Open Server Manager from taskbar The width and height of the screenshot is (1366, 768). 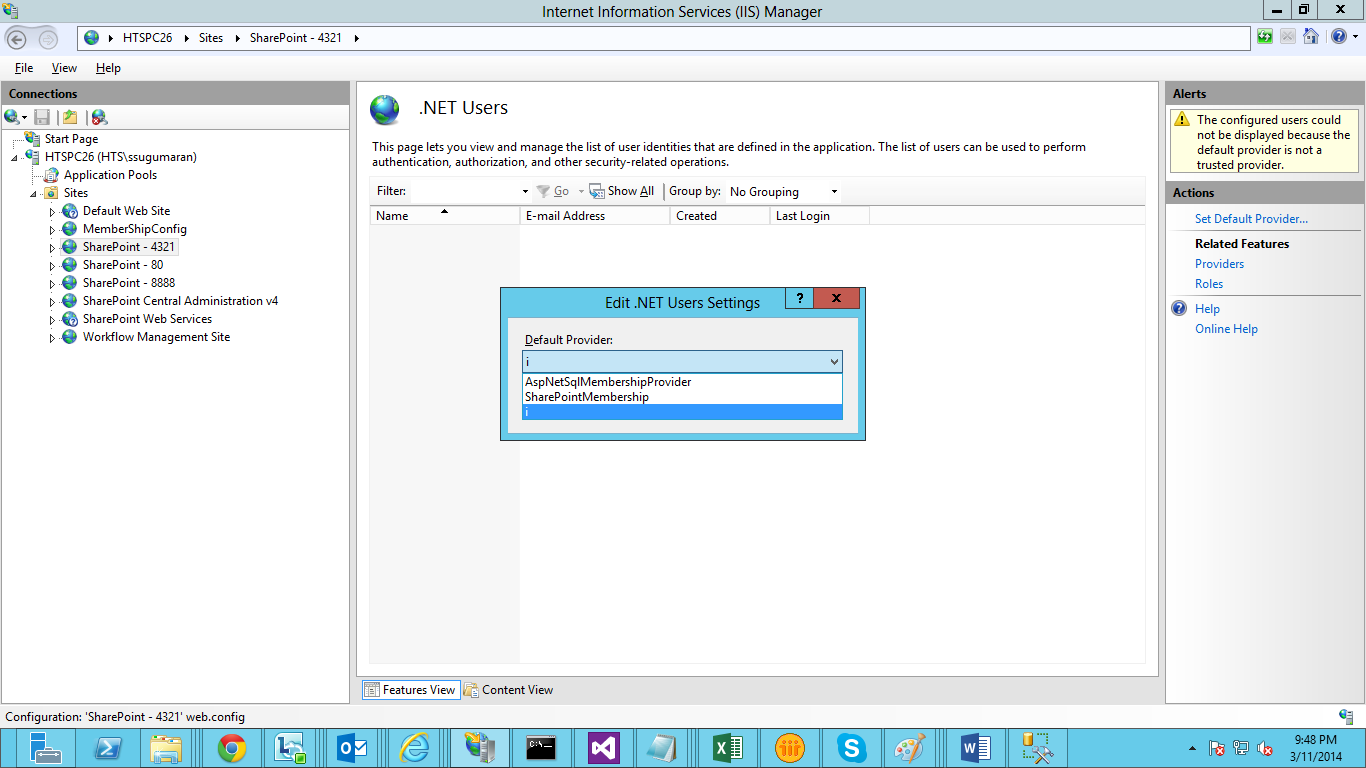tap(46, 748)
